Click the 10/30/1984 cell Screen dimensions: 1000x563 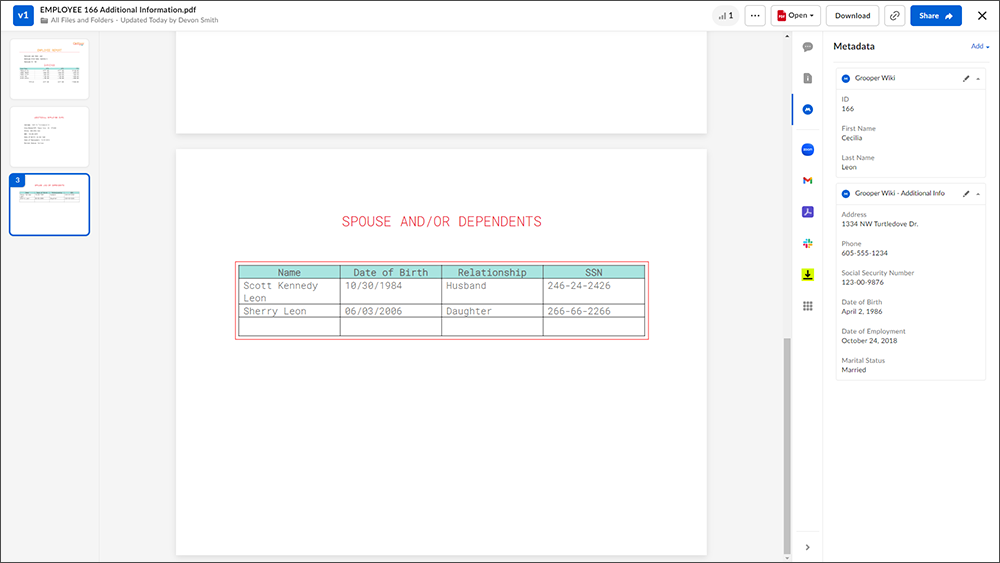point(390,291)
